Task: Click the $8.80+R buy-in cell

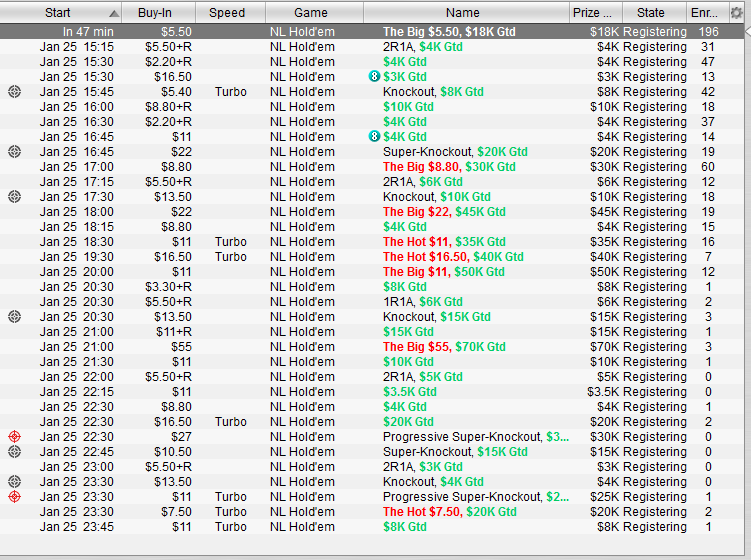Action: pos(168,107)
